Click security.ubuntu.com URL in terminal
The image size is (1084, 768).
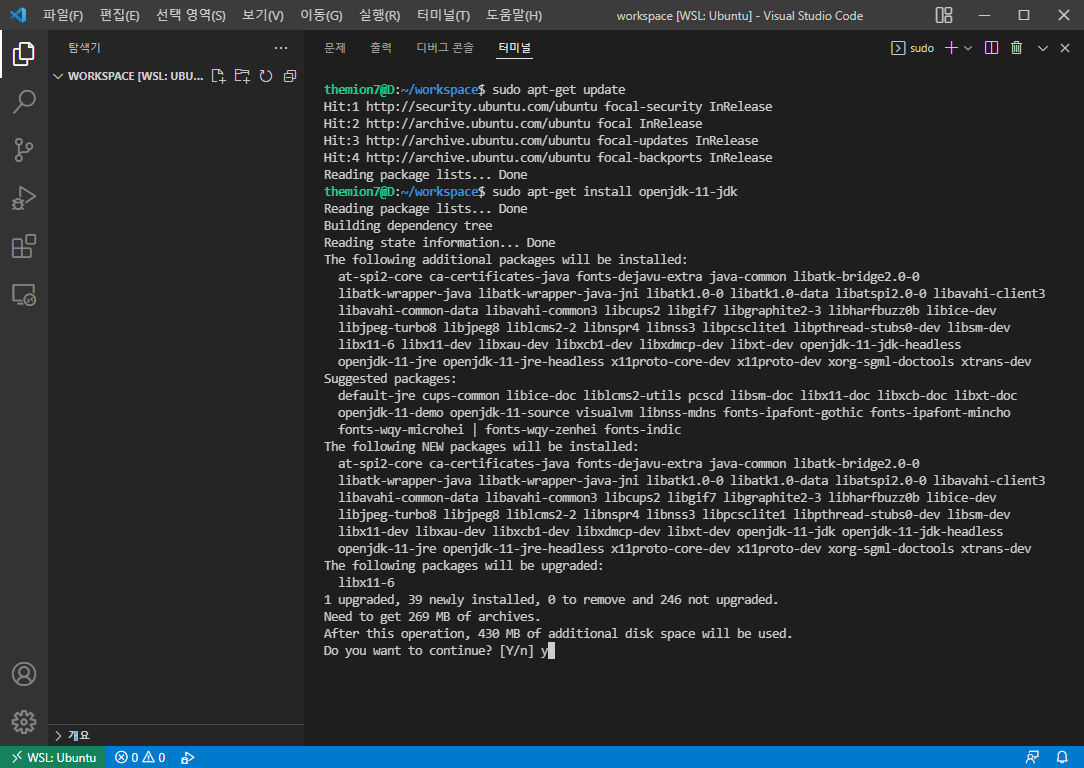[x=481, y=106]
